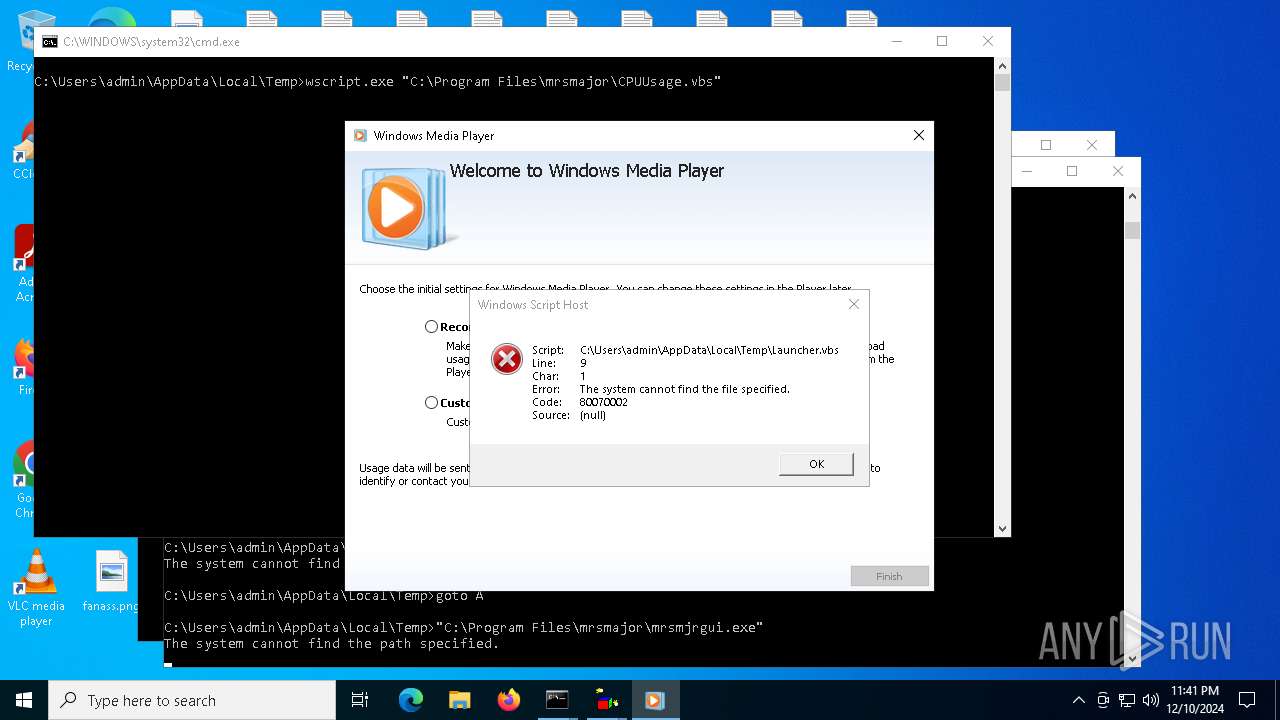Switch to Windows Media Player taskbar button
This screenshot has height=720, width=1280.
click(655, 700)
